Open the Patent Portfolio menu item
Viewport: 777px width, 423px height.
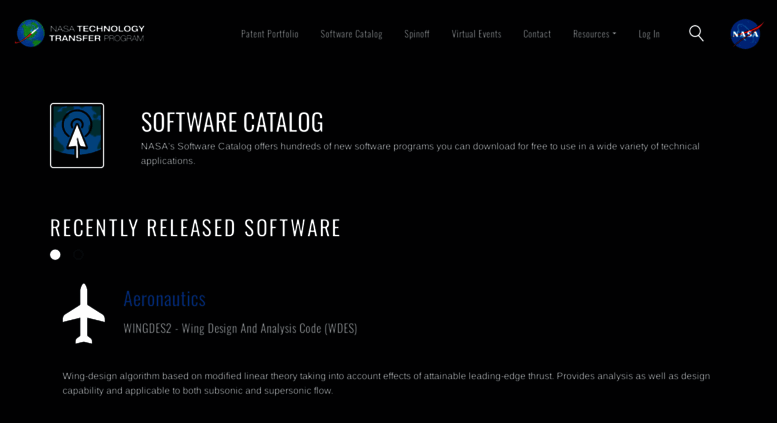coord(270,34)
